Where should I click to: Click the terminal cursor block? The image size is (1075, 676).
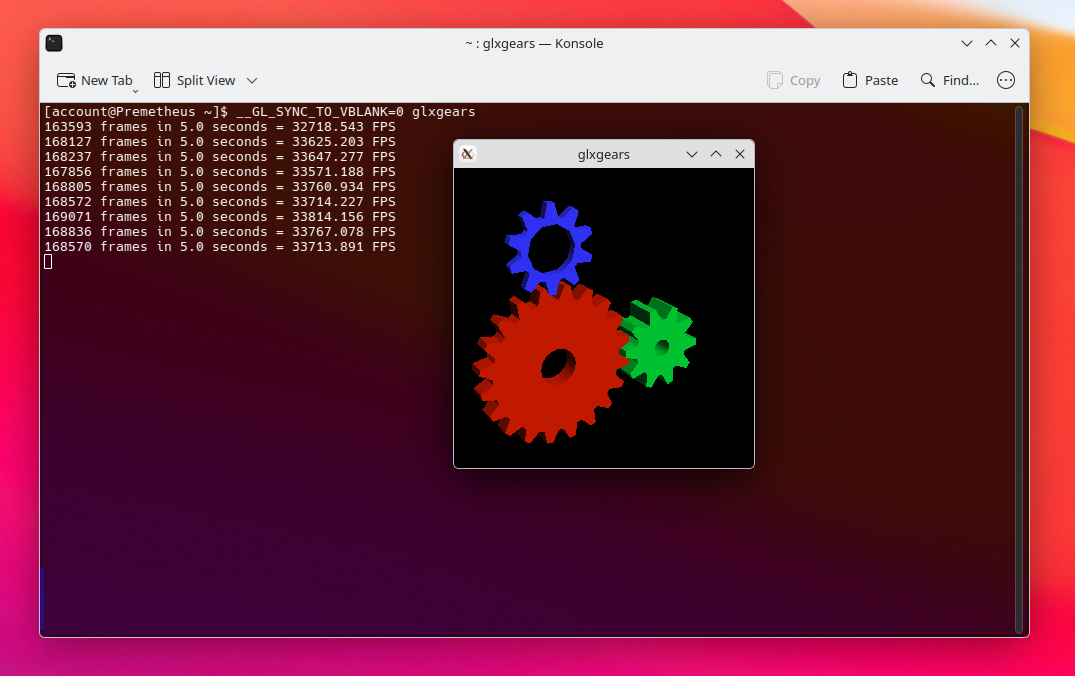[48, 262]
